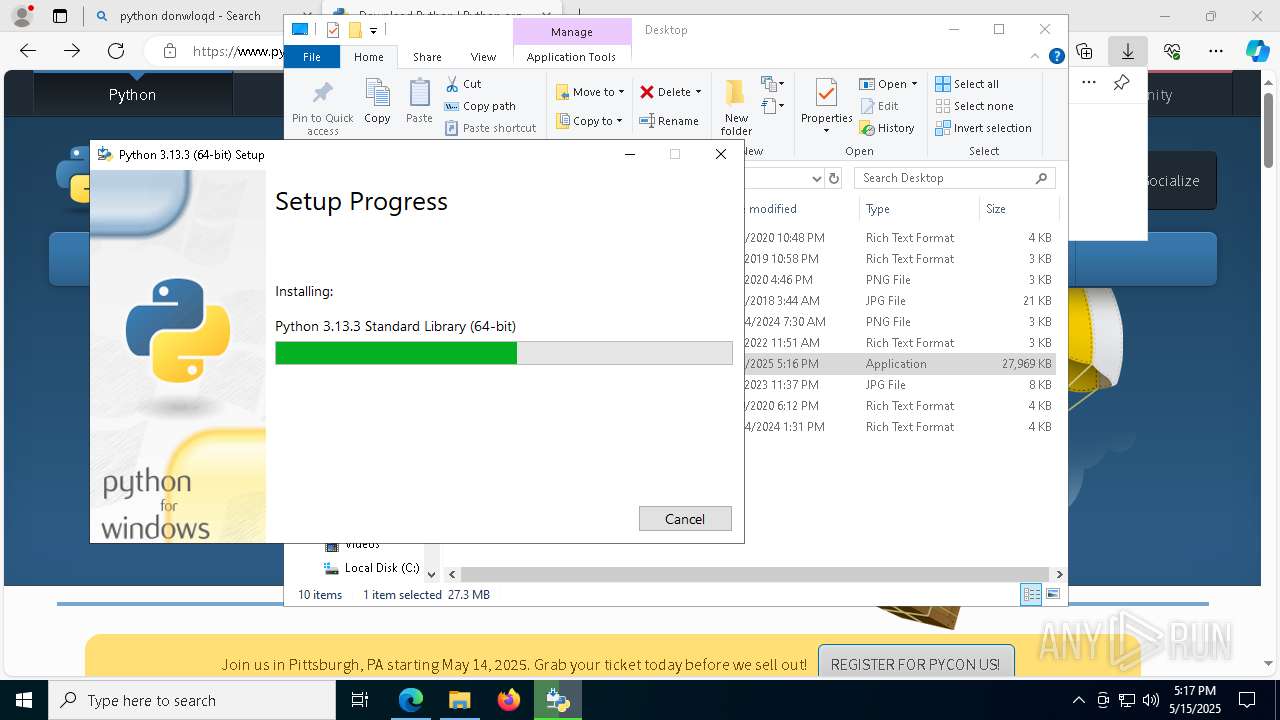This screenshot has height=720, width=1280.
Task: Invert selection in Explorer
Action: tap(983, 128)
